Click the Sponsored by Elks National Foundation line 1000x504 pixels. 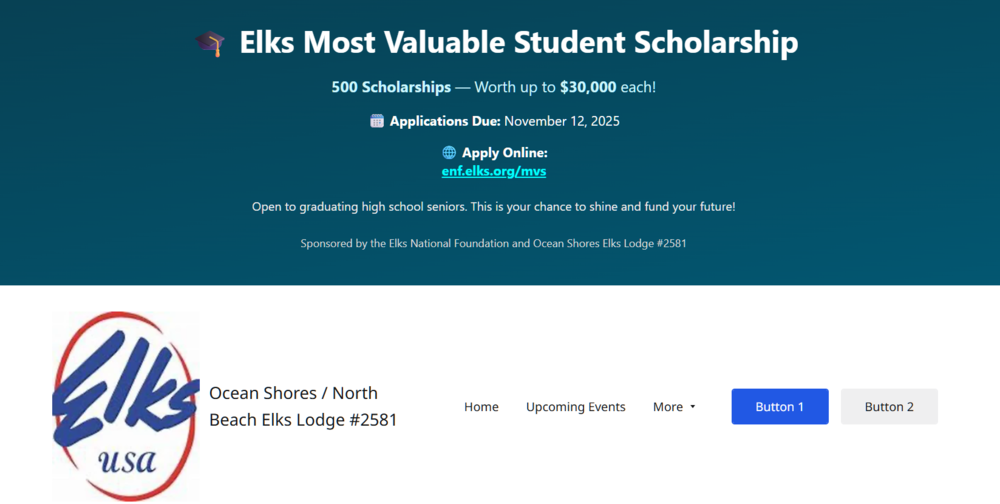[494, 243]
